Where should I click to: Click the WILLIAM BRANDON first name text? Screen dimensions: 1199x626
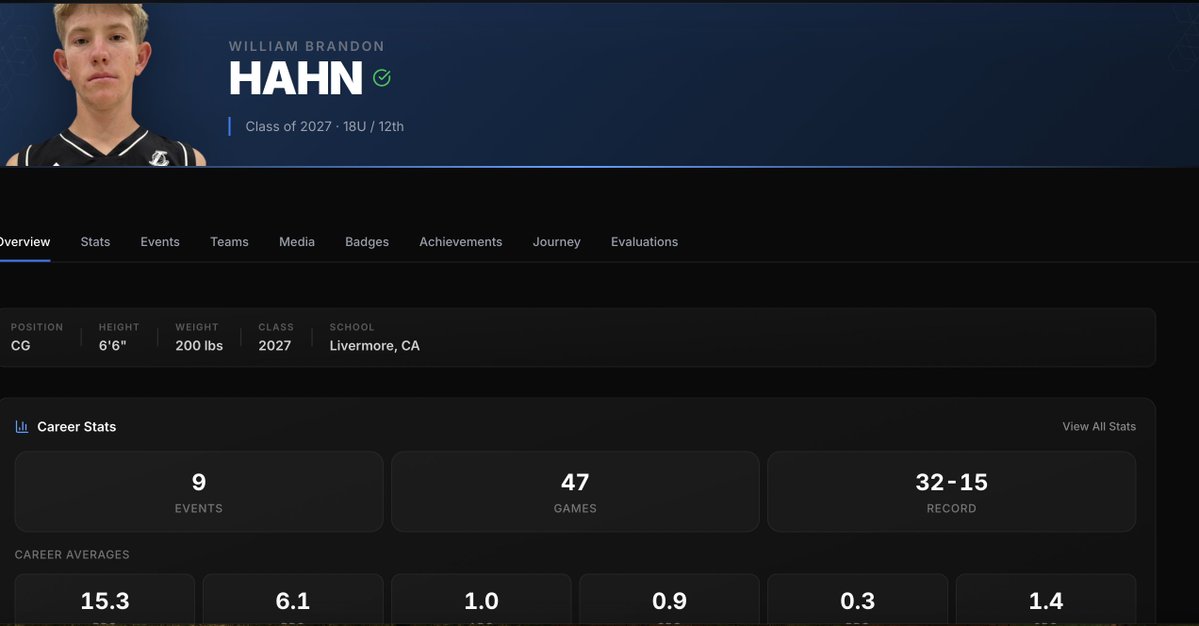307,46
